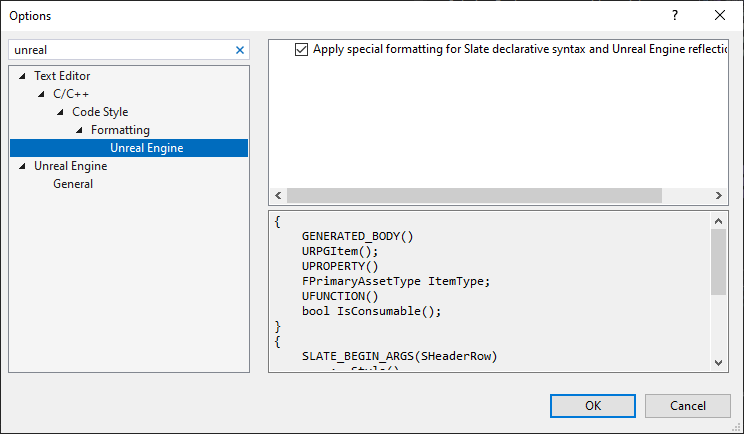The height and width of the screenshot is (434, 744).
Task: Clear the search box with the X icon
Action: pos(240,50)
